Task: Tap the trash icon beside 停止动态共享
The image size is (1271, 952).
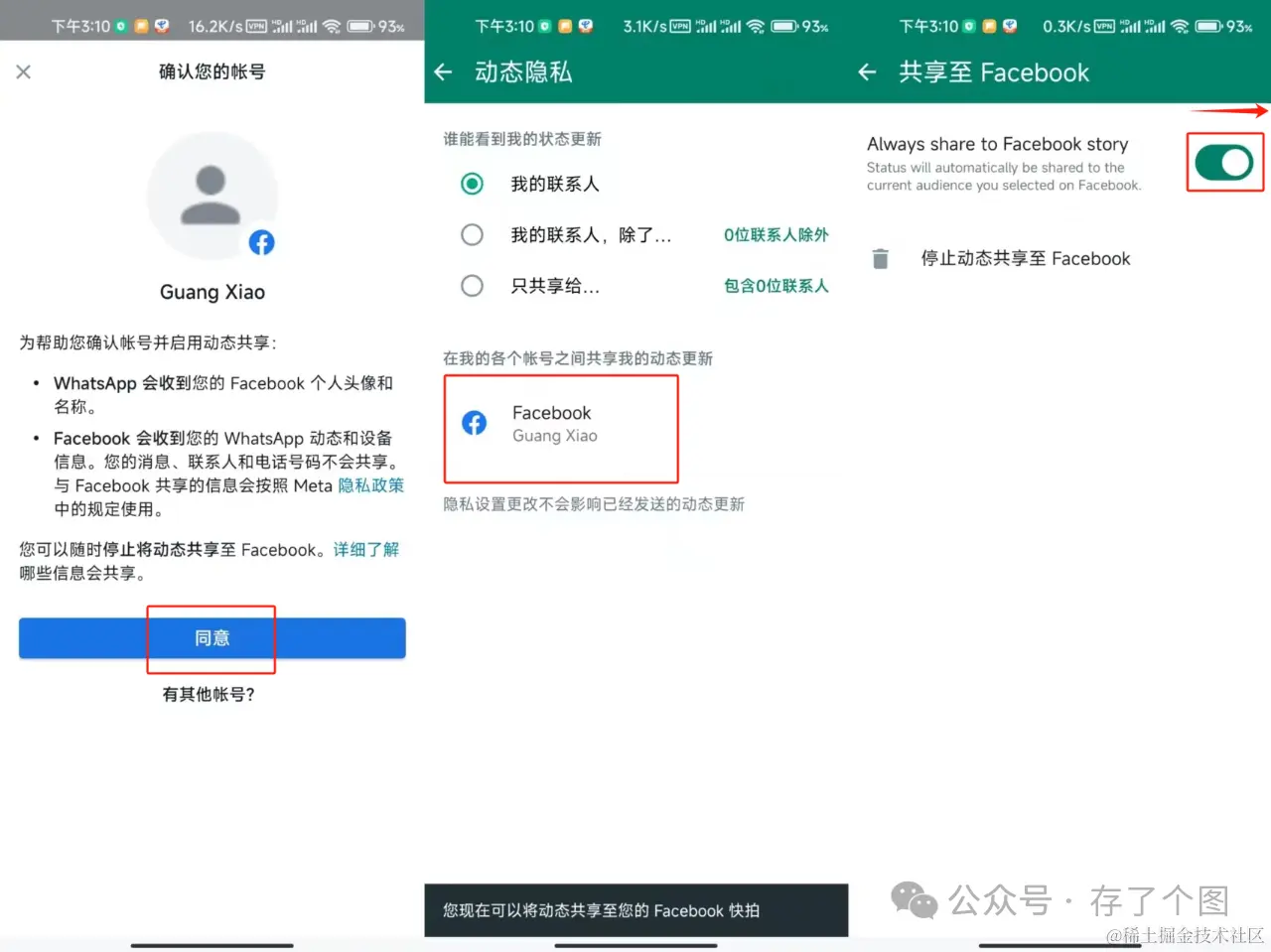Action: [x=880, y=259]
